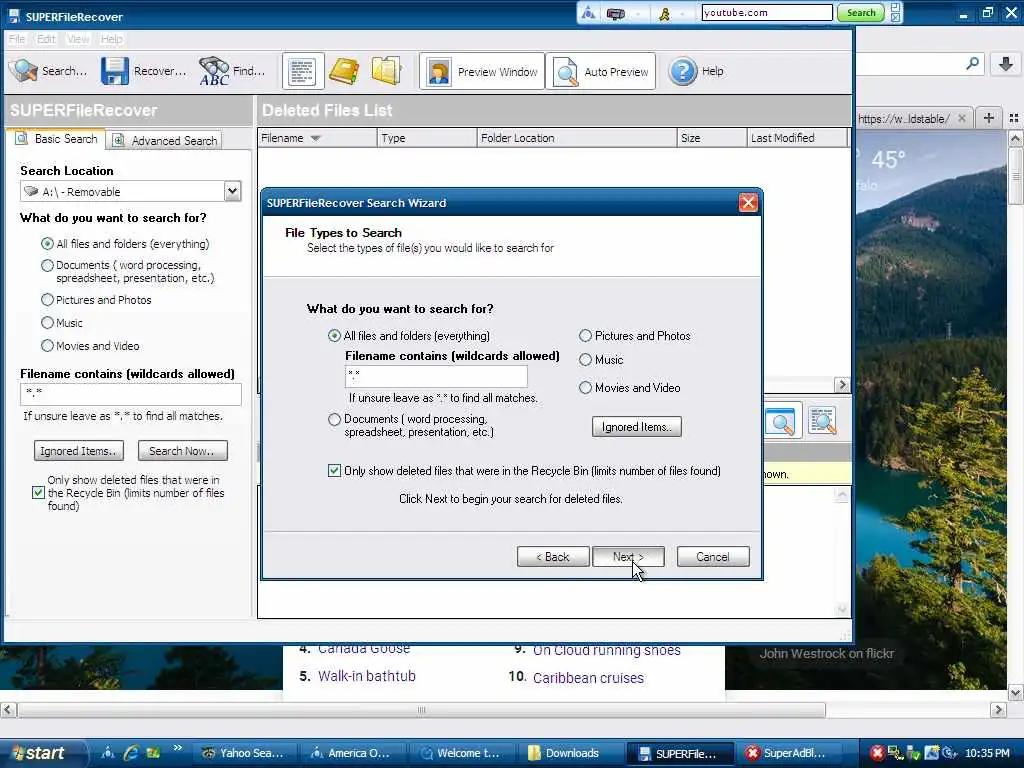The height and width of the screenshot is (768, 1024).
Task: Click the Search toolbar icon in SUPERFileRecover
Action: coord(24,71)
